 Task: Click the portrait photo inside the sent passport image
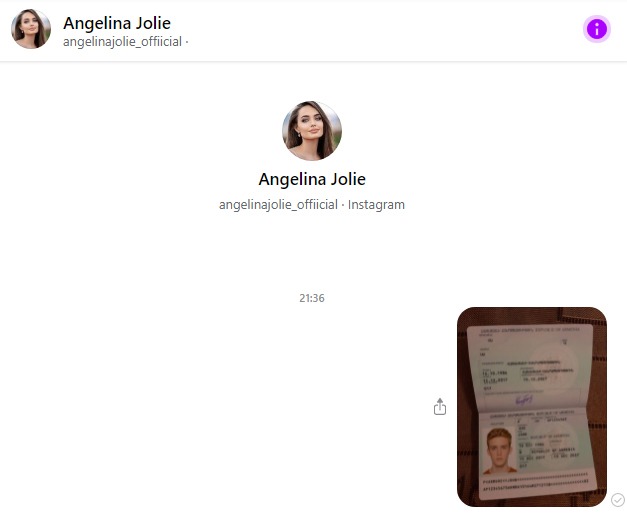499,451
